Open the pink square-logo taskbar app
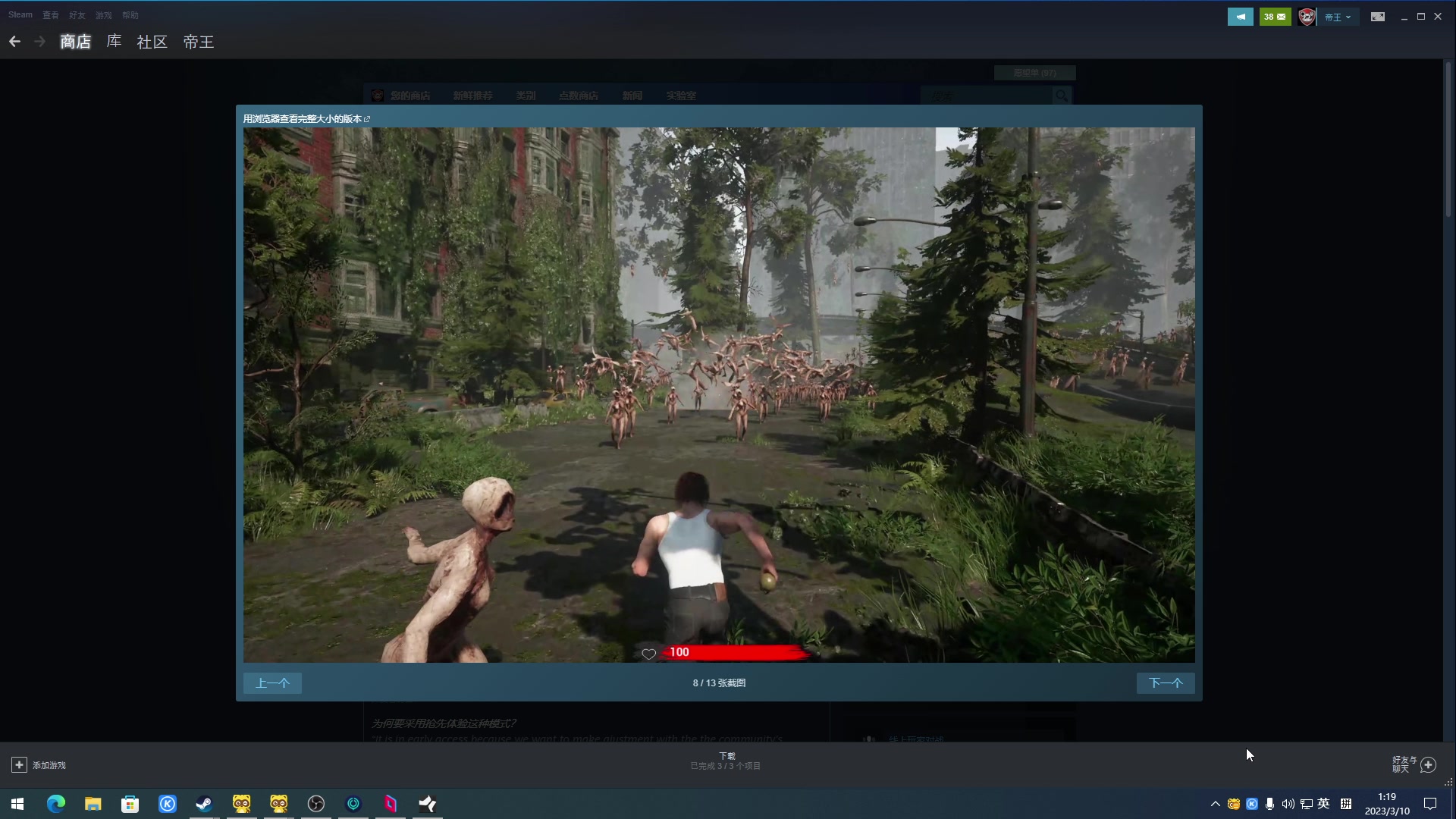1456x819 pixels. (x=391, y=804)
